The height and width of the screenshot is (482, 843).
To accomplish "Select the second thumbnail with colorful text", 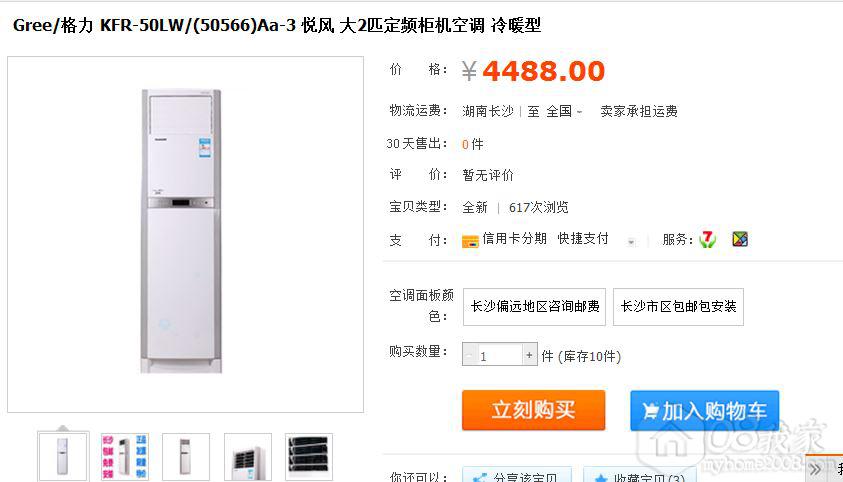I will coord(125,457).
